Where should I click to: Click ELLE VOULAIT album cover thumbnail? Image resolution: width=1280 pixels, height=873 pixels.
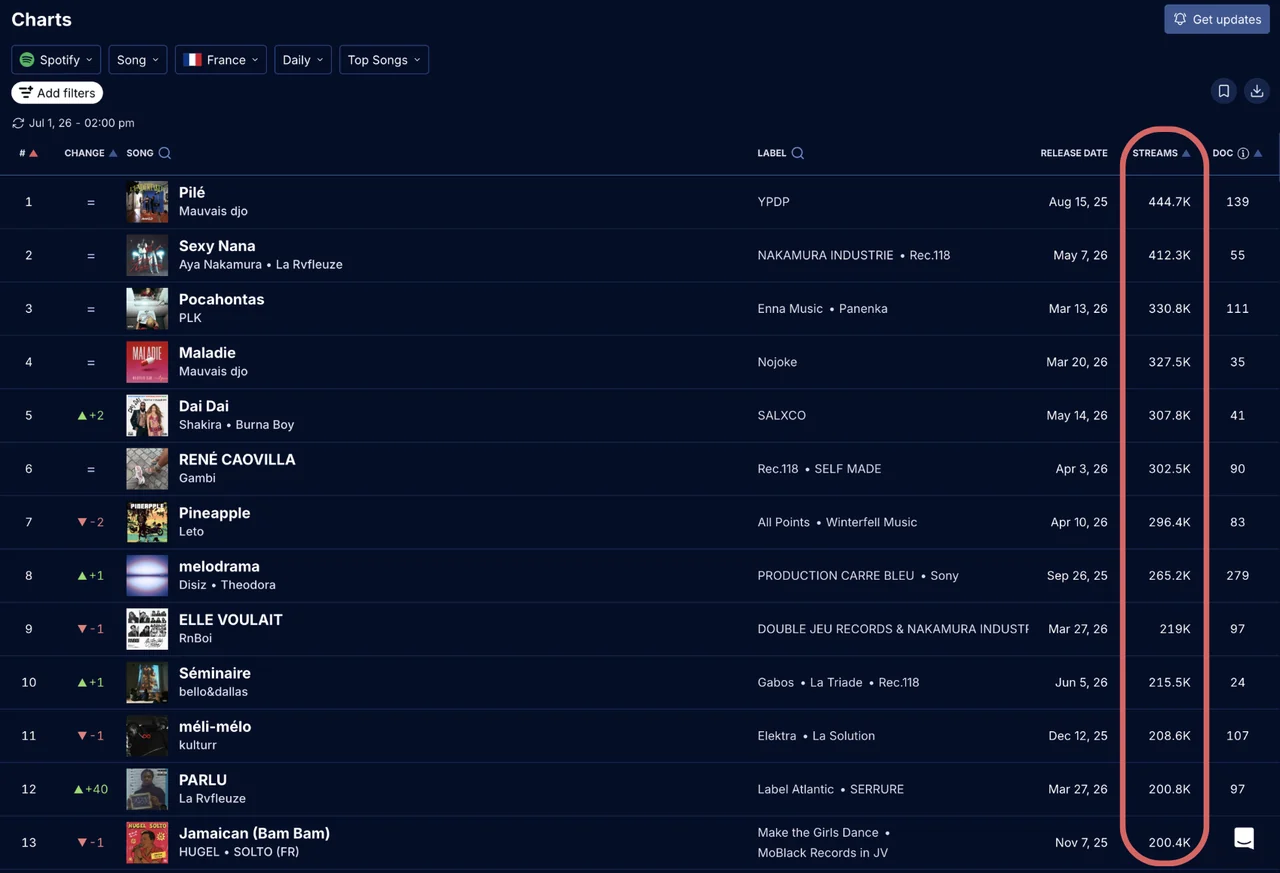pyautogui.click(x=147, y=629)
